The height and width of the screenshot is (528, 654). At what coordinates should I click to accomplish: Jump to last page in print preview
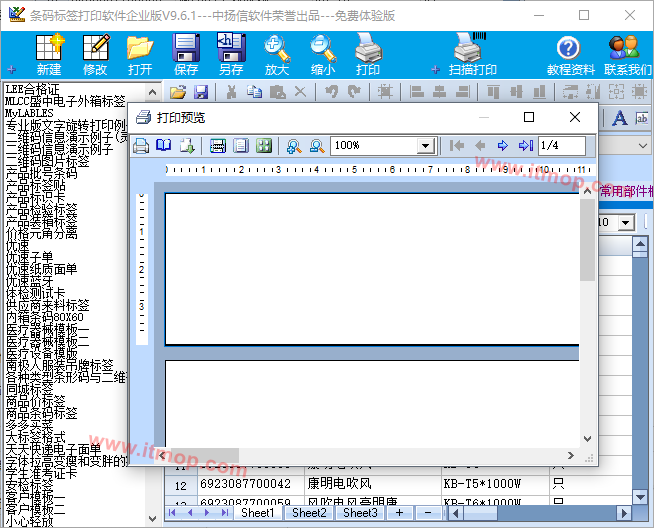point(526,146)
